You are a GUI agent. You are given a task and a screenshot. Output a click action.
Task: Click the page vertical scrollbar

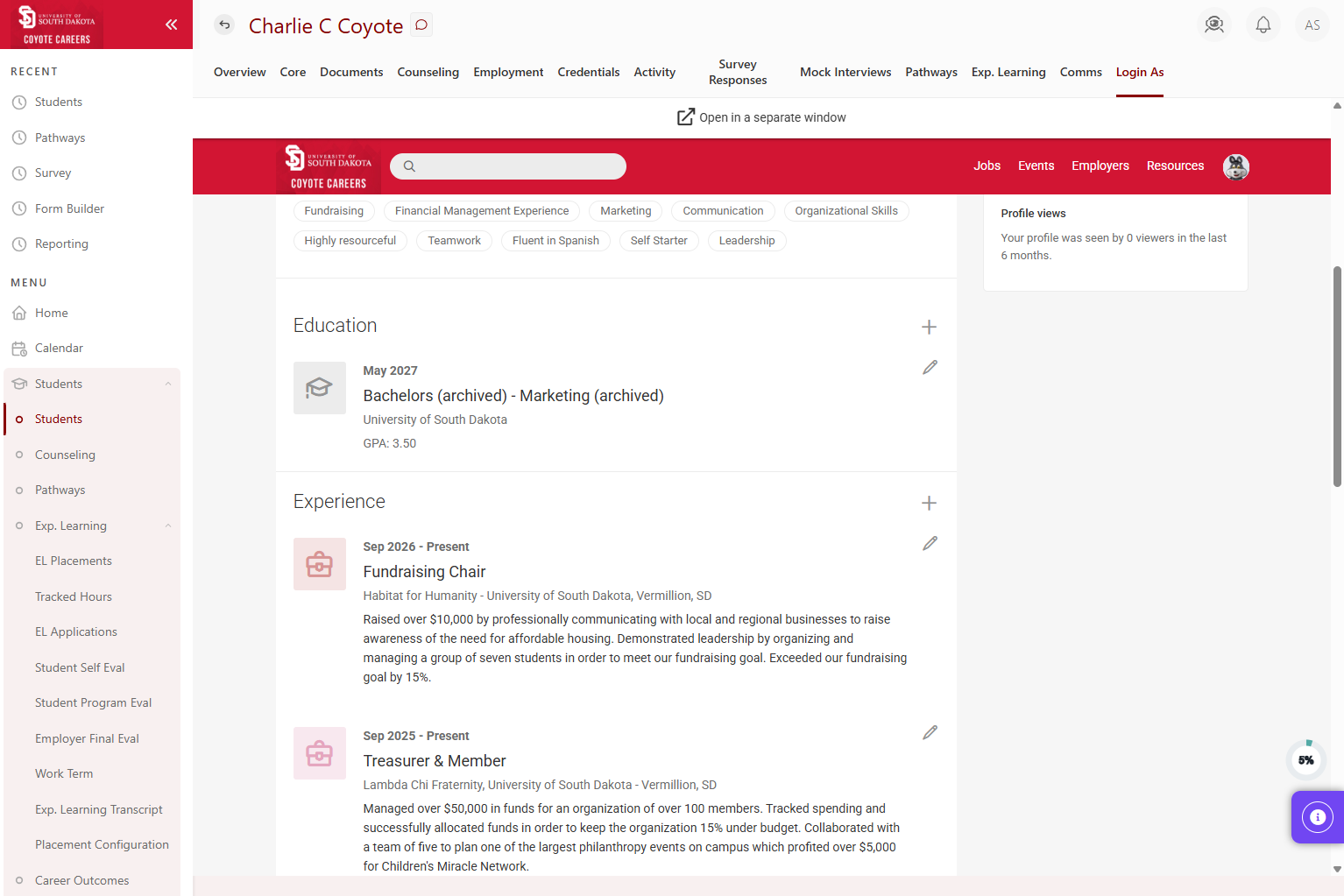pyautogui.click(x=1337, y=377)
